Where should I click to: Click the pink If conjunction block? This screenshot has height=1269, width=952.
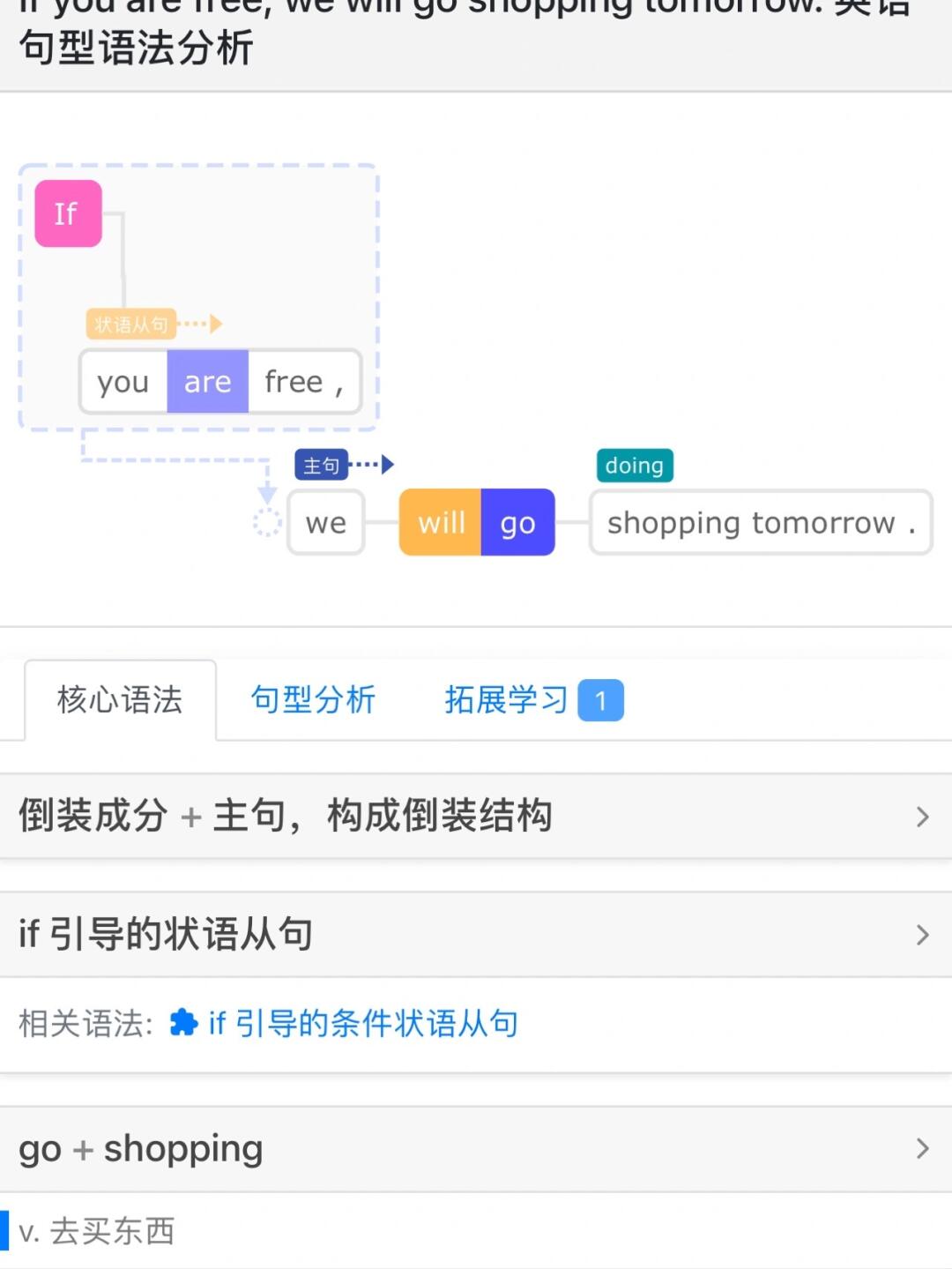68,213
